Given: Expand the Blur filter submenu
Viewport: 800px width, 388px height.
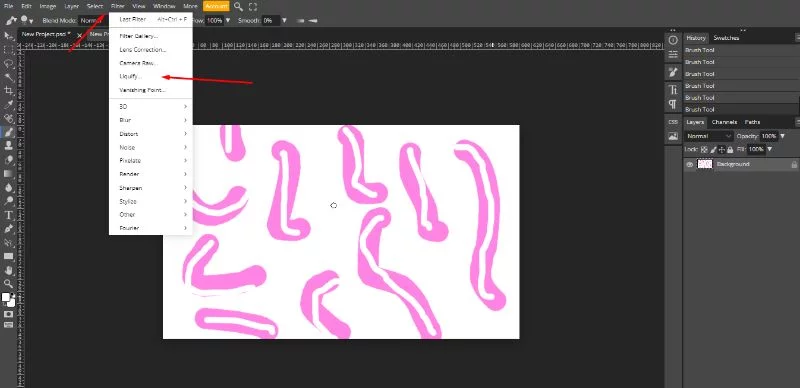Looking at the screenshot, I should [x=151, y=120].
